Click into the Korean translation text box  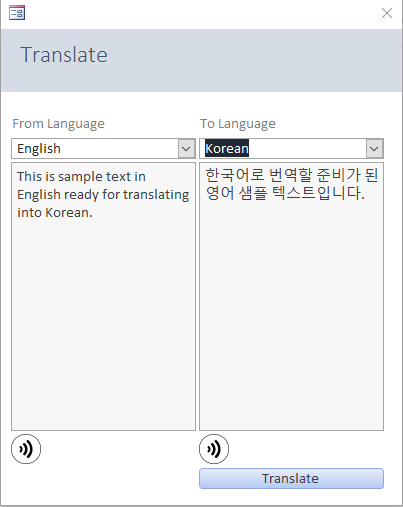291,296
